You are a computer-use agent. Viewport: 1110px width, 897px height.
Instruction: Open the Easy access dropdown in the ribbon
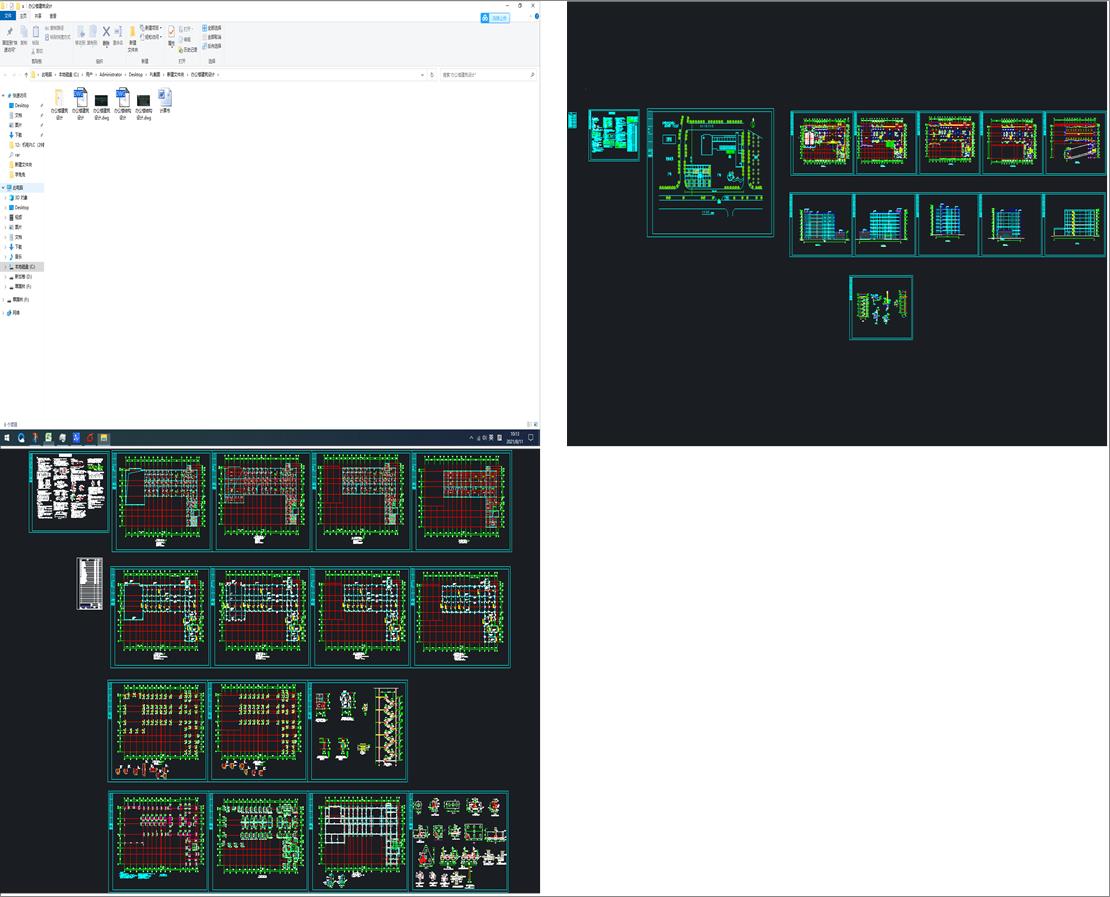tap(151, 37)
